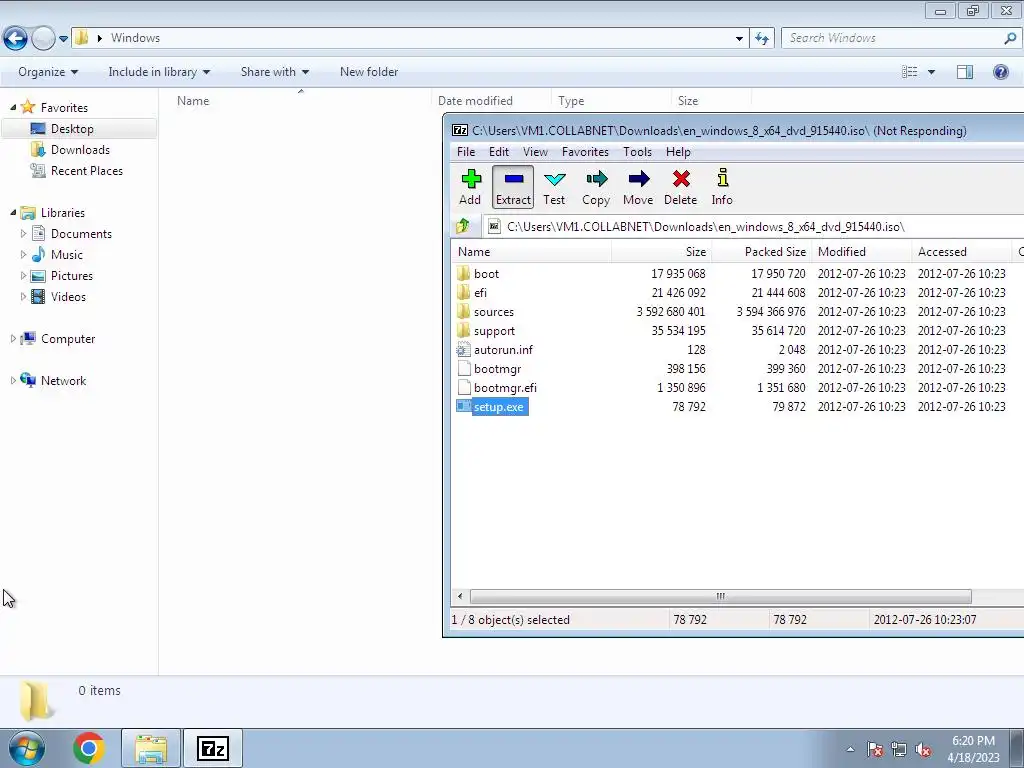Sort 7-Zip list by Modified column
The width and height of the screenshot is (1024, 768).
[862, 251]
